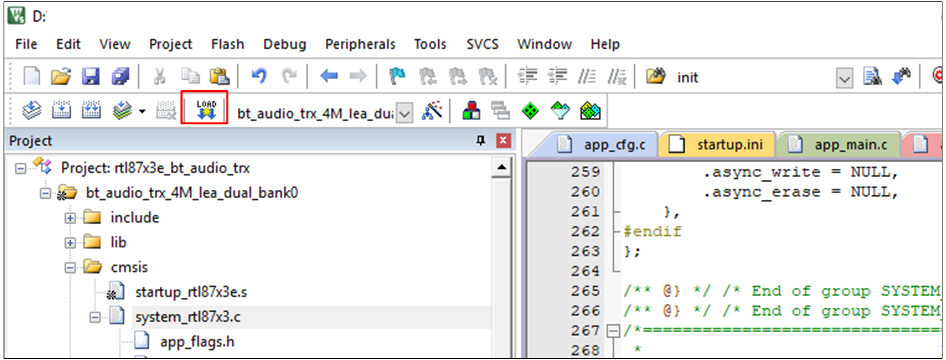Collapse the system_rtl87x3.c file node
Image resolution: width=946 pixels, height=360 pixels.
coord(95,317)
